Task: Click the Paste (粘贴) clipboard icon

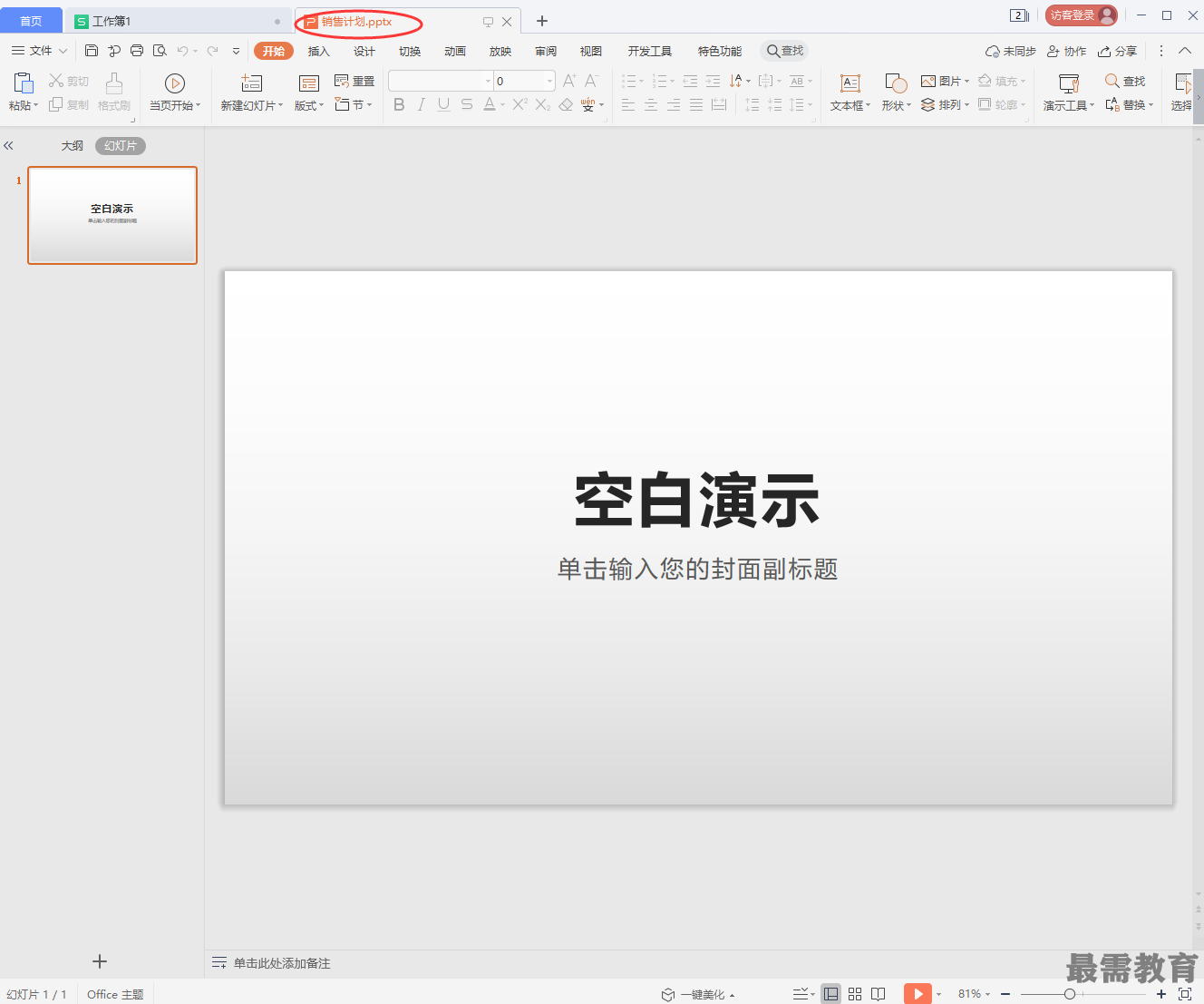Action: [x=24, y=83]
